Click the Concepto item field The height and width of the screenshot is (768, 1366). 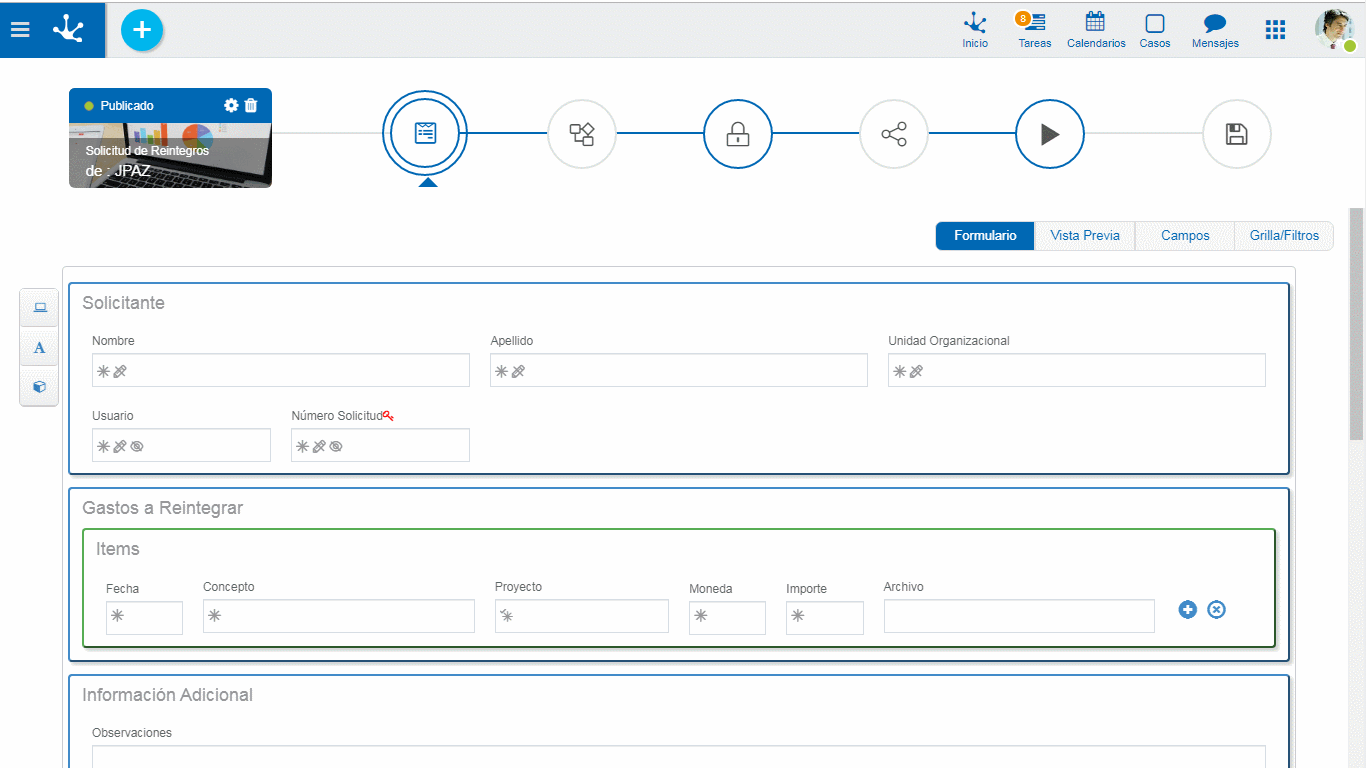pos(339,616)
